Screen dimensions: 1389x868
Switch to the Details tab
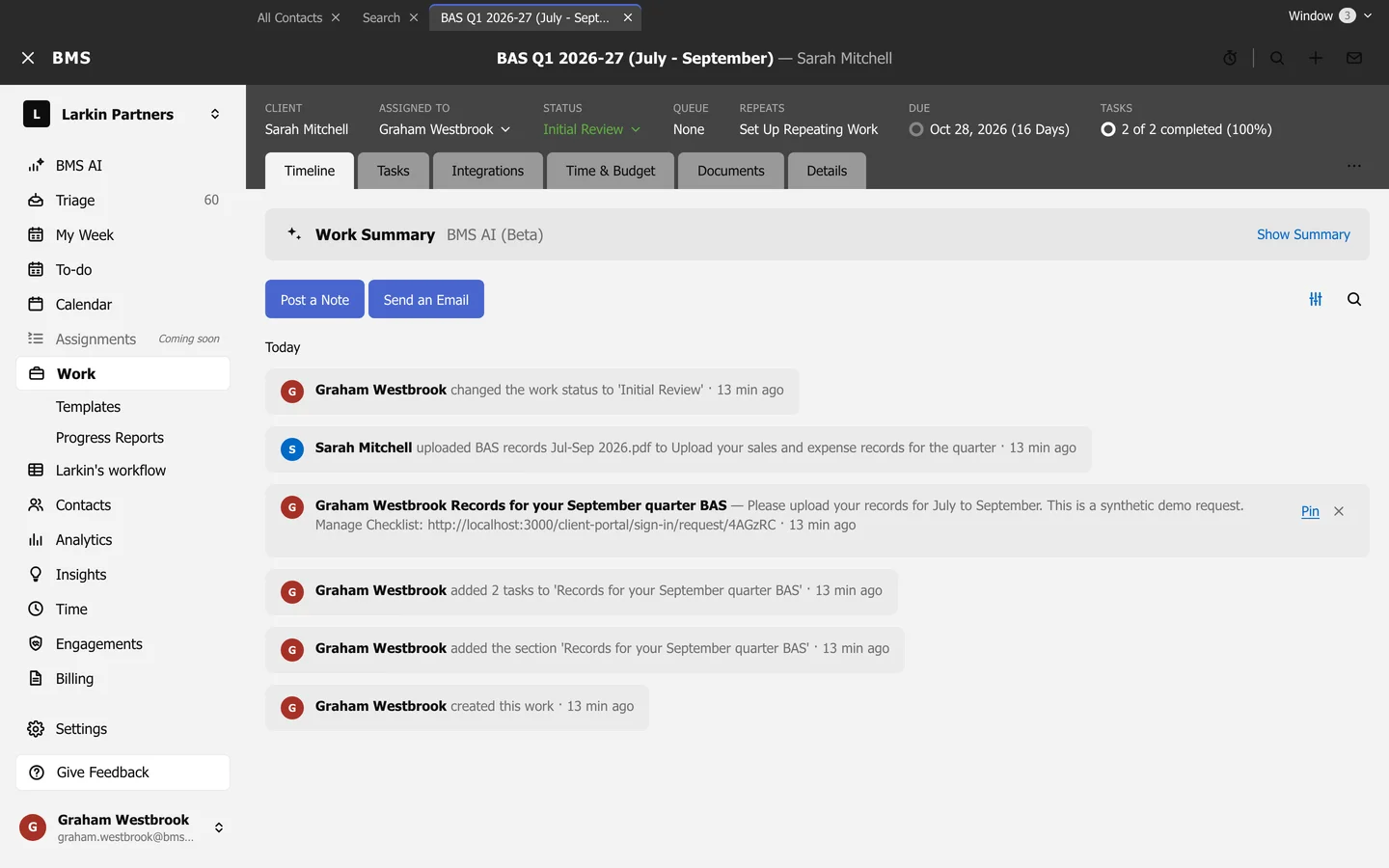point(827,171)
